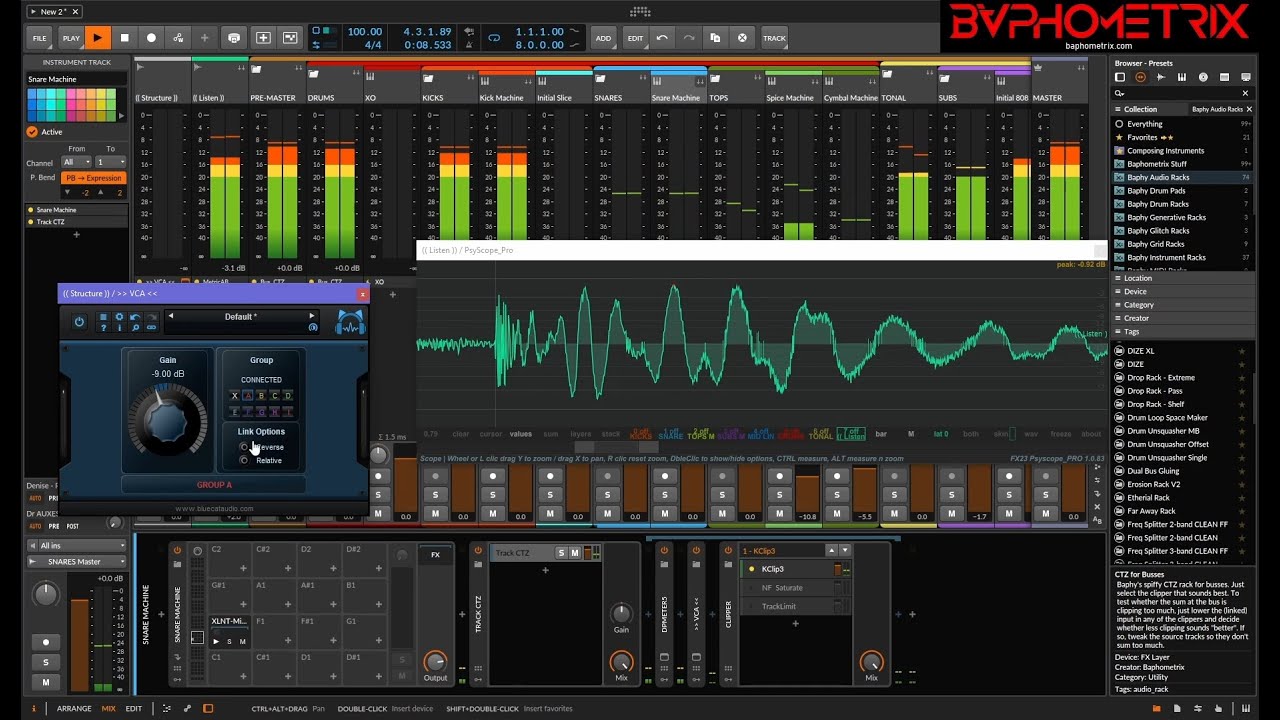The width and height of the screenshot is (1280, 720).
Task: Toggle Track CTZ device power icon
Action: pos(478,551)
